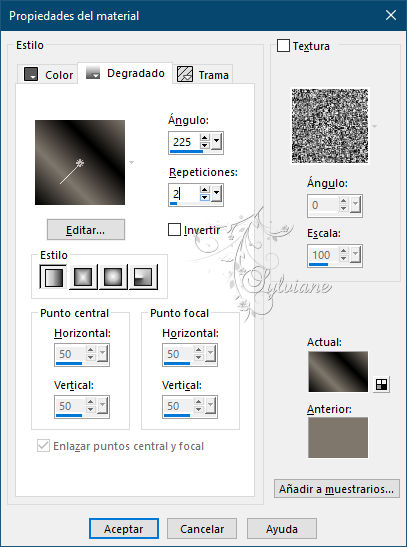Click the Editar... button
This screenshot has width=407, height=547.
[86, 230]
